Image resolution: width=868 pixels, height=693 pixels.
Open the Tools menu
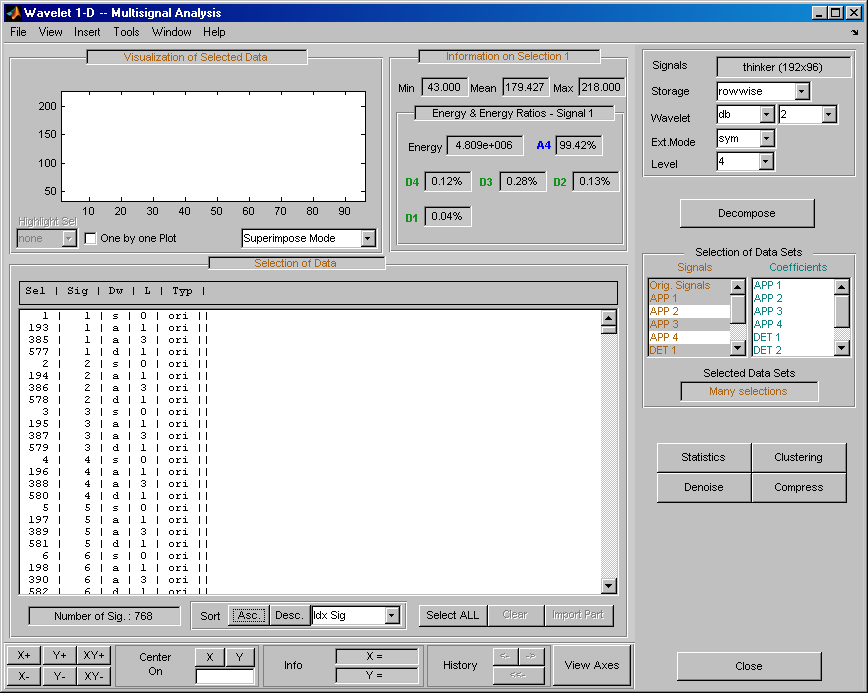point(126,32)
